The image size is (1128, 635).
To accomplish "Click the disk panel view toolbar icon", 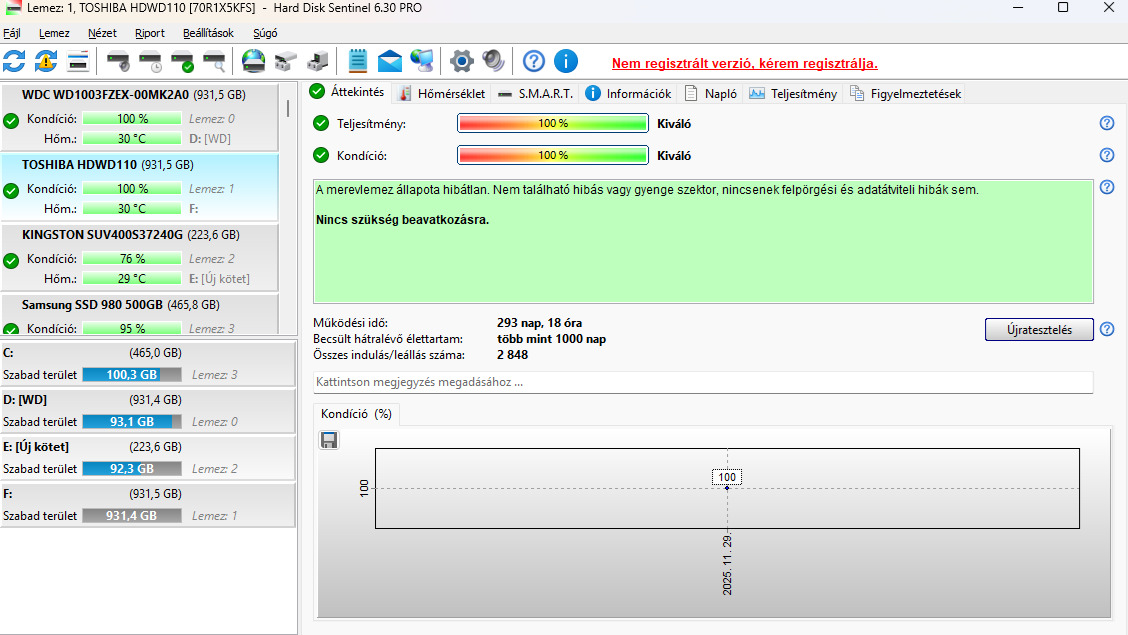I will (78, 62).
